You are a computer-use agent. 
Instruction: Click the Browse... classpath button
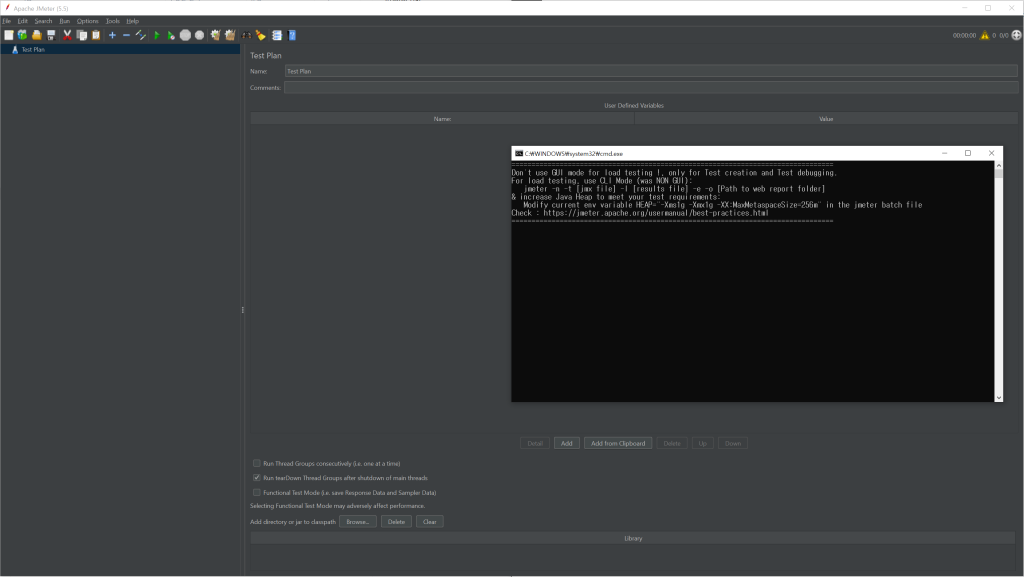(x=358, y=522)
